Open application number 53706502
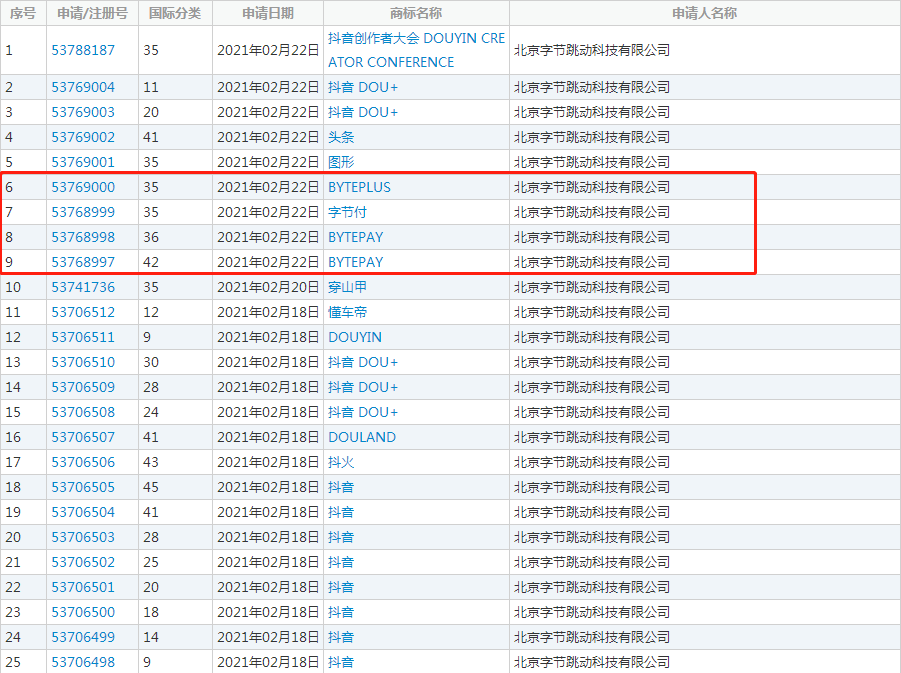The image size is (901, 673). [x=83, y=562]
